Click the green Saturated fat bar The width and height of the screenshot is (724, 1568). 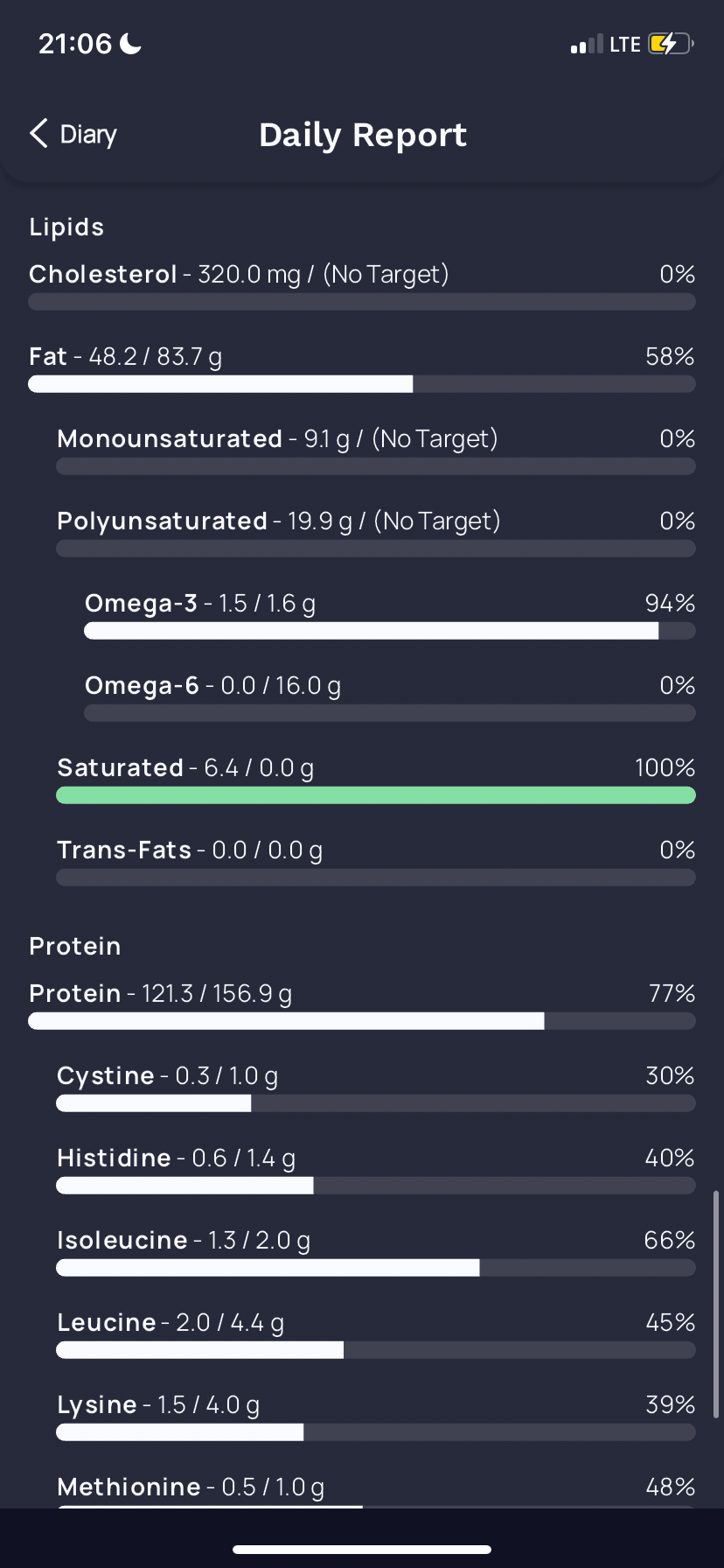(376, 795)
